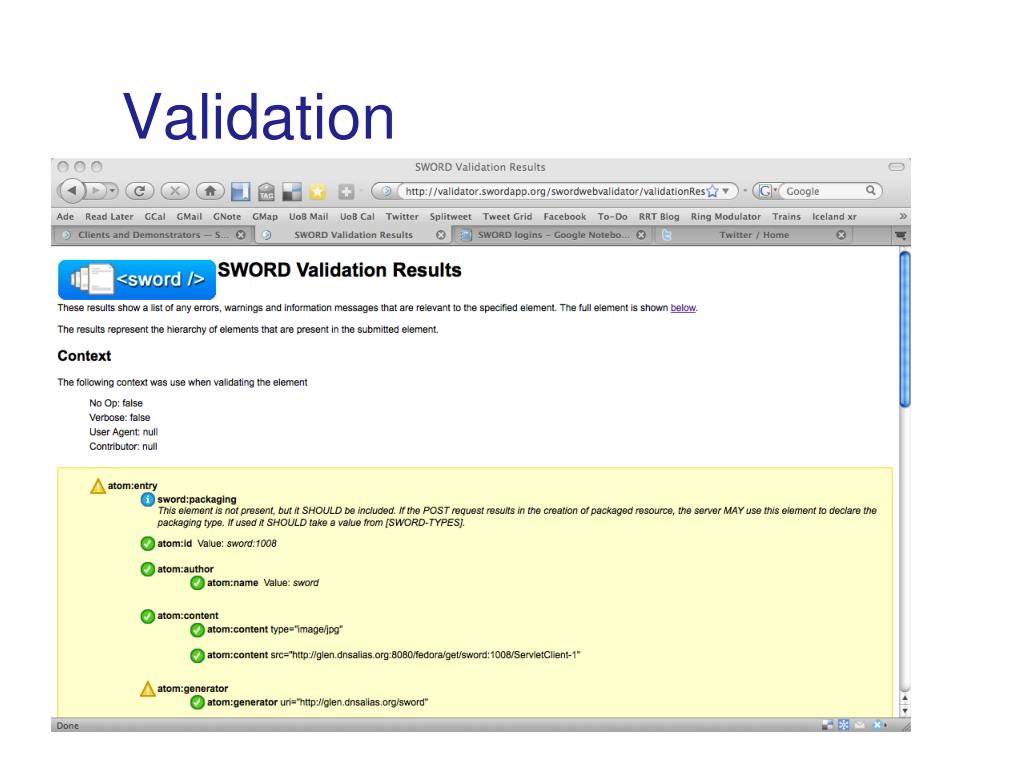Click the green check beside atom:content type image/jpg
The height and width of the screenshot is (768, 1024).
pos(197,630)
